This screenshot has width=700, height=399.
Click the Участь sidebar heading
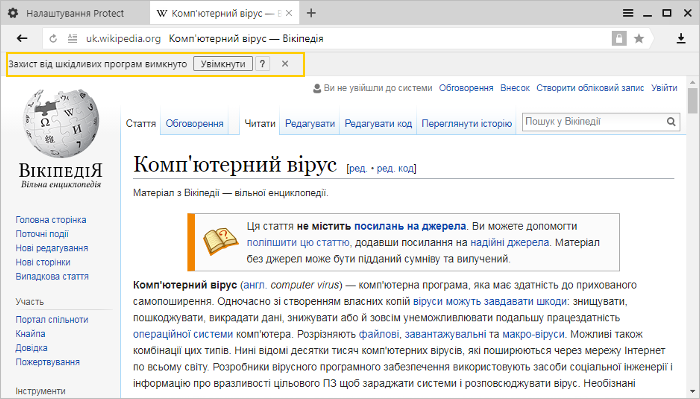(29, 302)
